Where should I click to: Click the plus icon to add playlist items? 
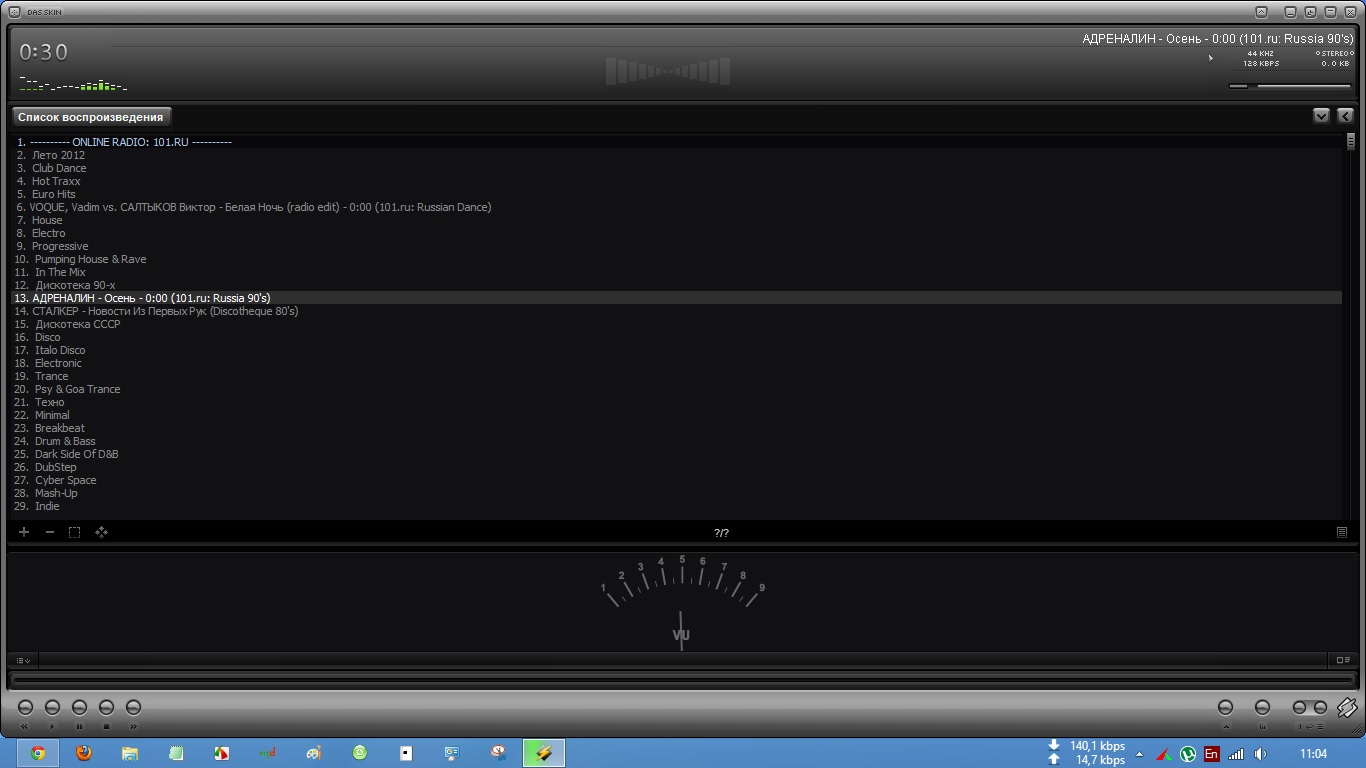click(24, 532)
